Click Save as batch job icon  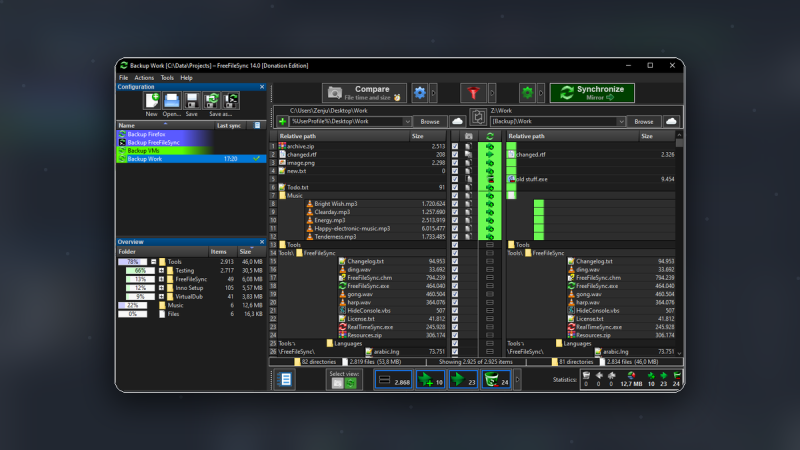pyautogui.click(x=231, y=101)
